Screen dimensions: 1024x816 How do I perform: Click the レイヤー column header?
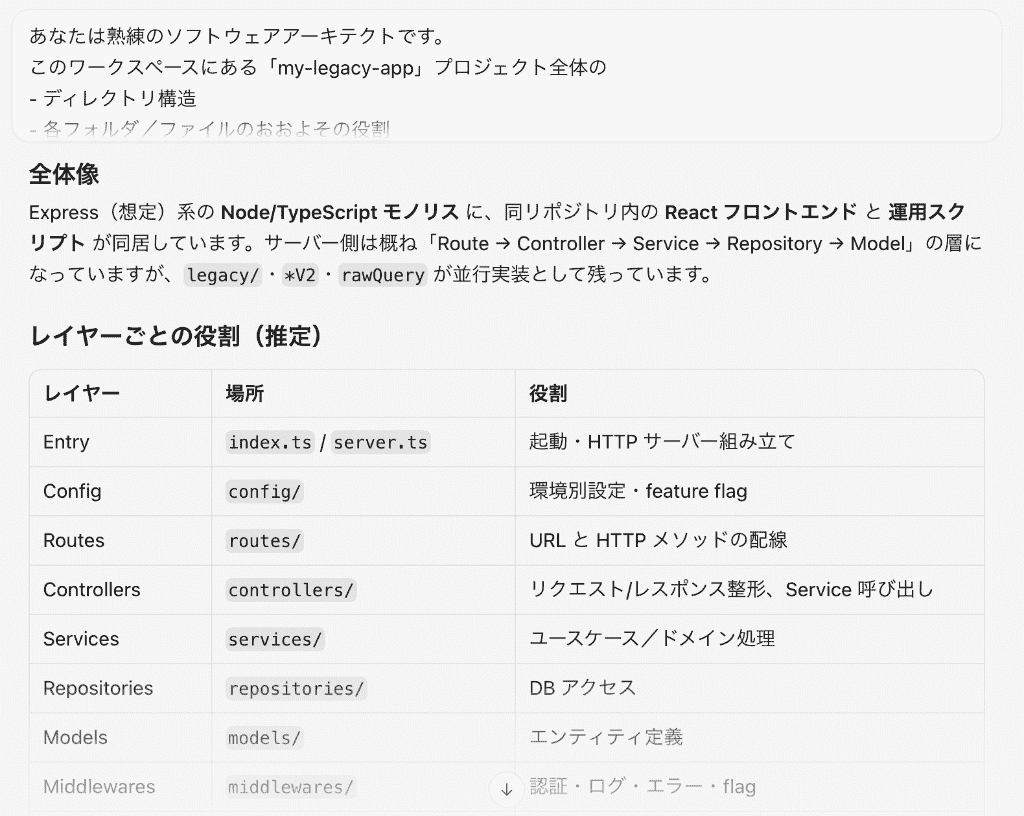point(82,394)
